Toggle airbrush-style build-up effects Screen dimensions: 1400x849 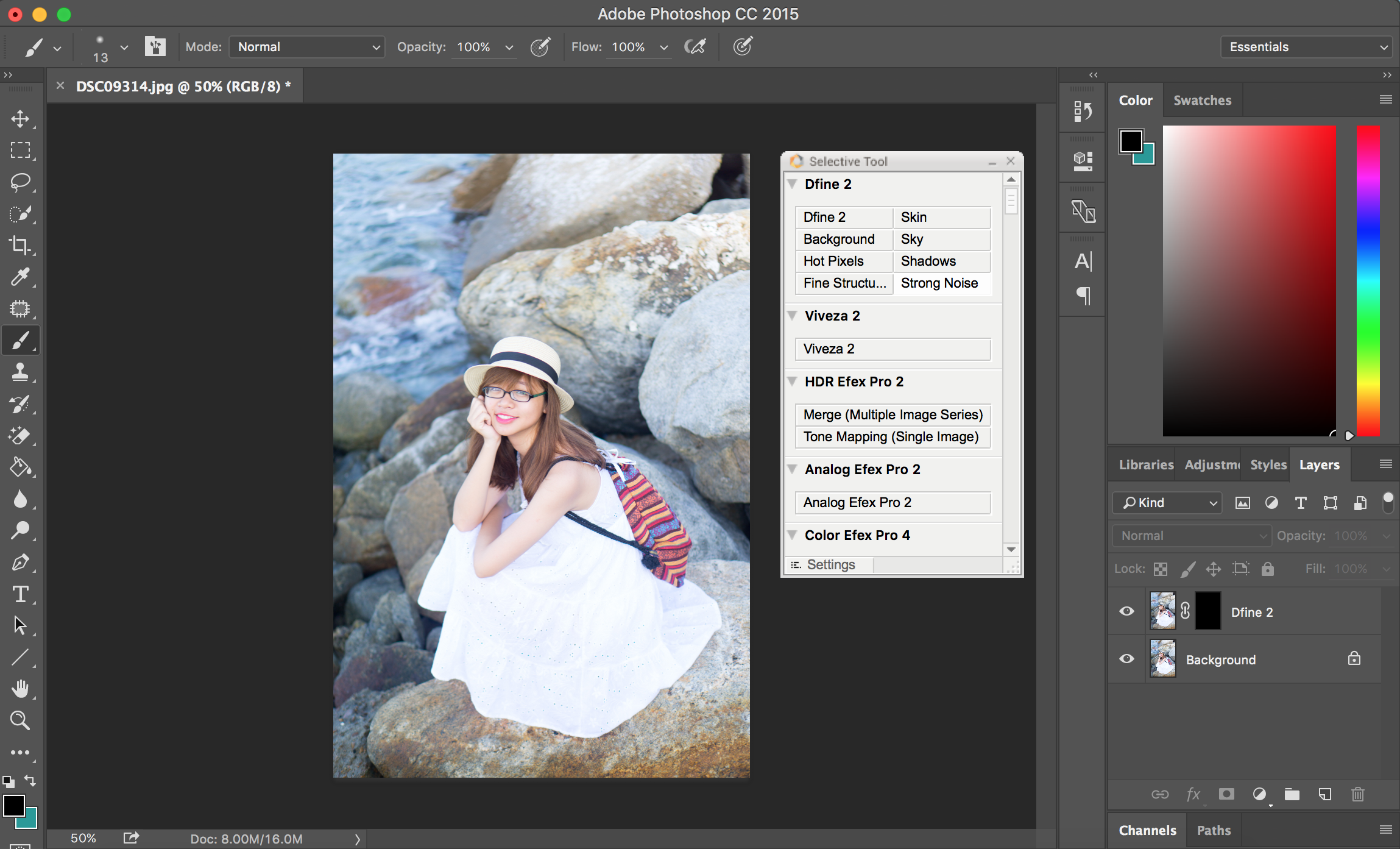click(695, 47)
